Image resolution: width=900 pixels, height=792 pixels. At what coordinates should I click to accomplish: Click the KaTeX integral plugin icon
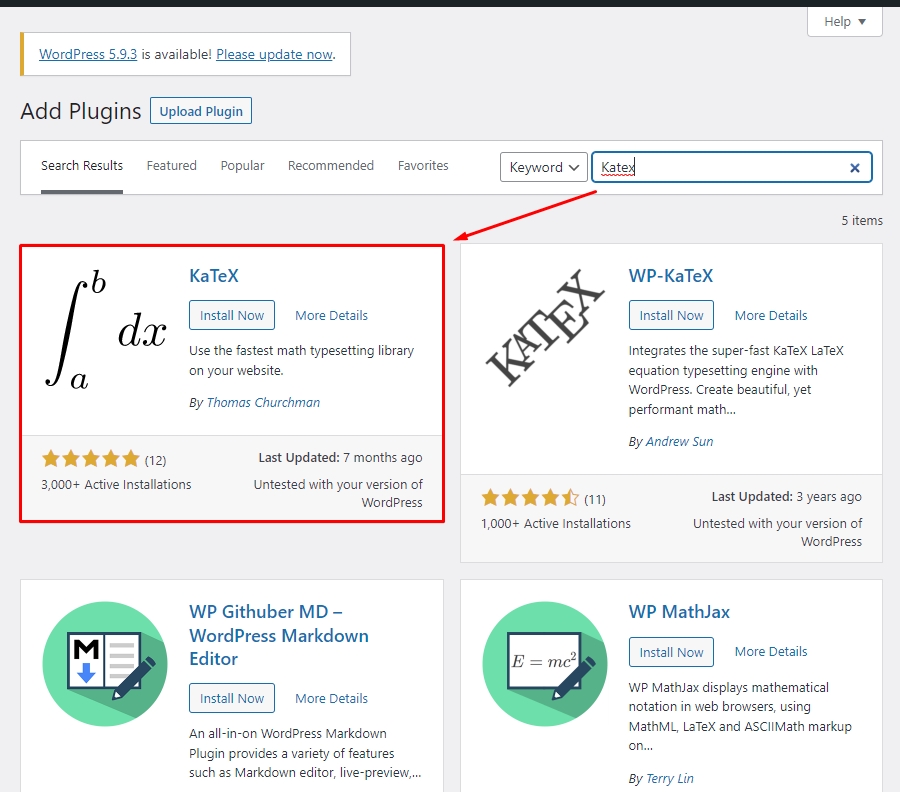tap(106, 331)
